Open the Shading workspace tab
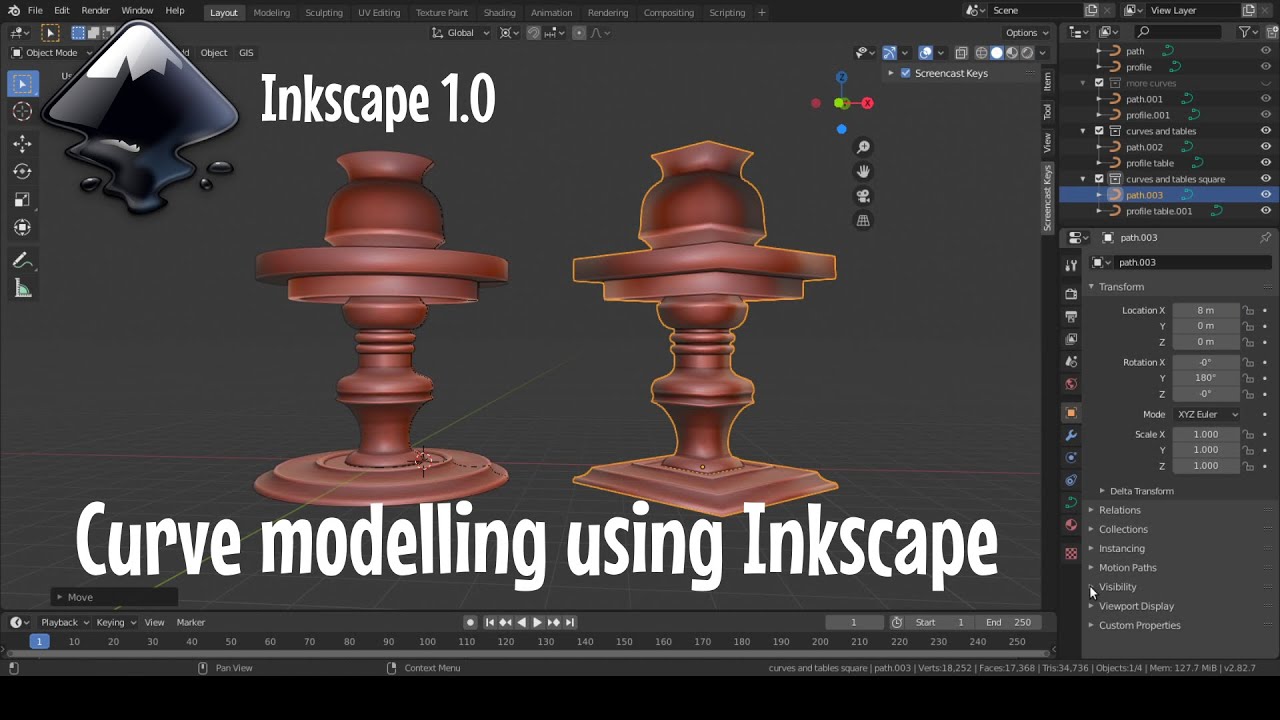This screenshot has height=720, width=1280. click(499, 12)
